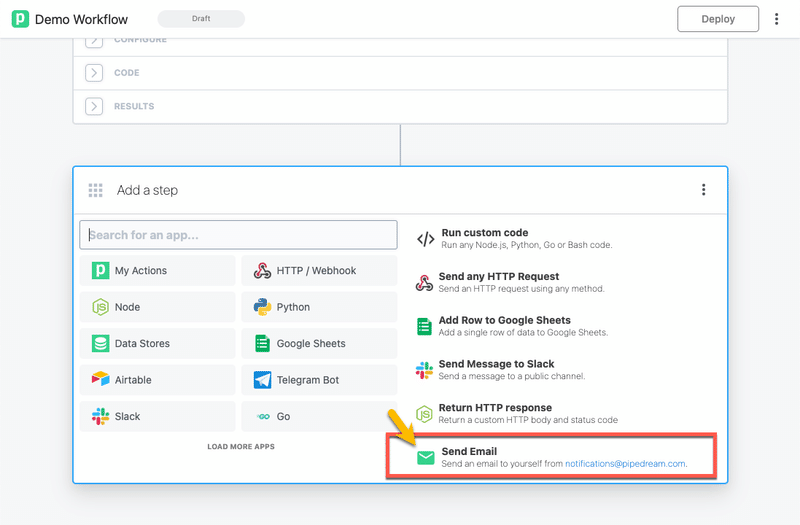This screenshot has width=800, height=525.
Task: Open the Google Sheets app tile
Action: (319, 343)
